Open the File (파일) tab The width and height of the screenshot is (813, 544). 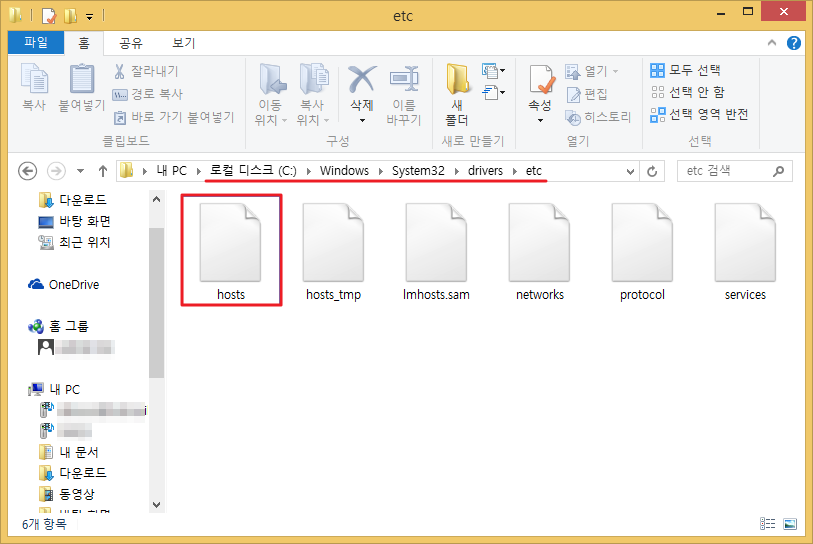pyautogui.click(x=36, y=43)
